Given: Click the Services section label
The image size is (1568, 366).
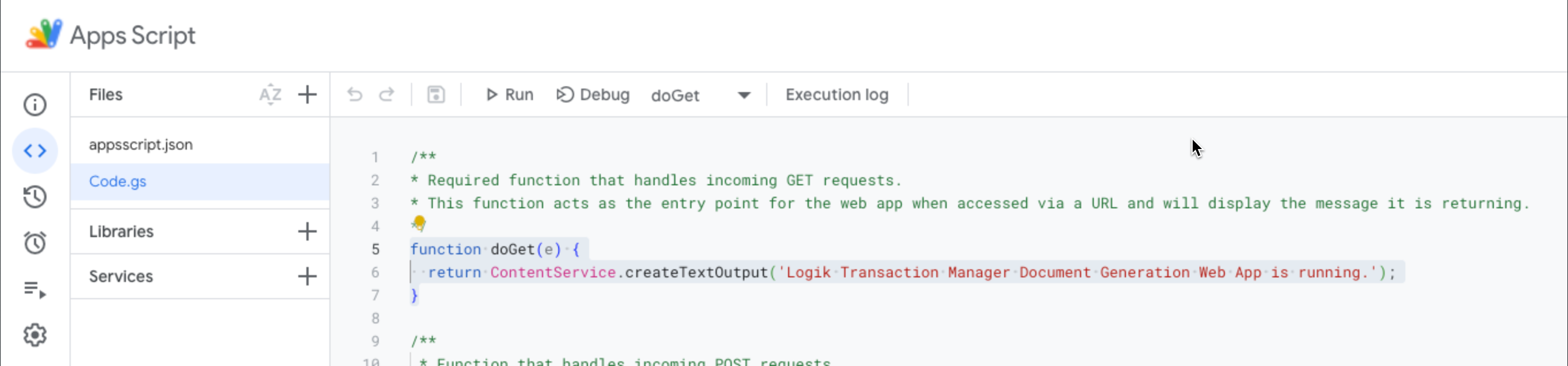Looking at the screenshot, I should click(x=121, y=276).
